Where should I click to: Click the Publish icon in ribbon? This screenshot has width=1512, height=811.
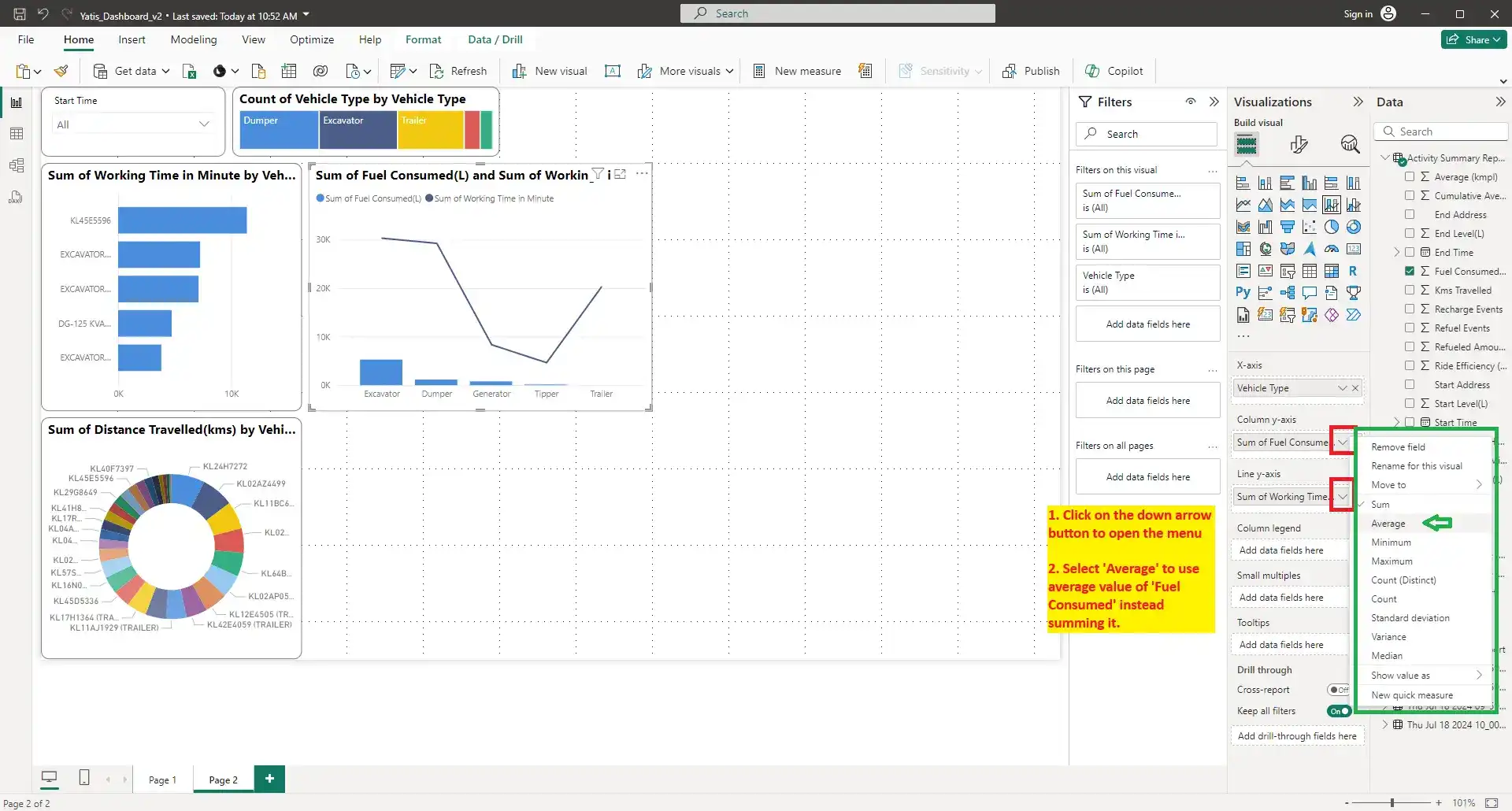pos(1009,71)
